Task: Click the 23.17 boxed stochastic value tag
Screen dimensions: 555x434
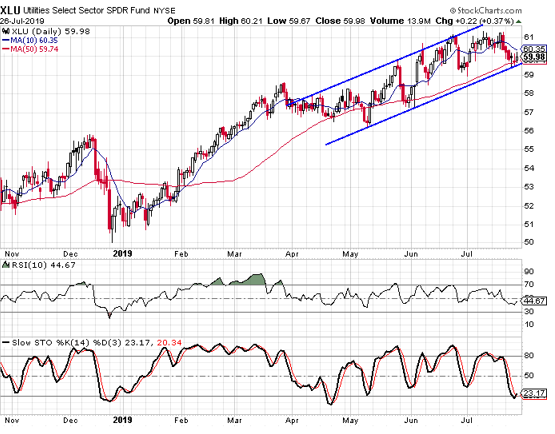Action: pos(534,394)
